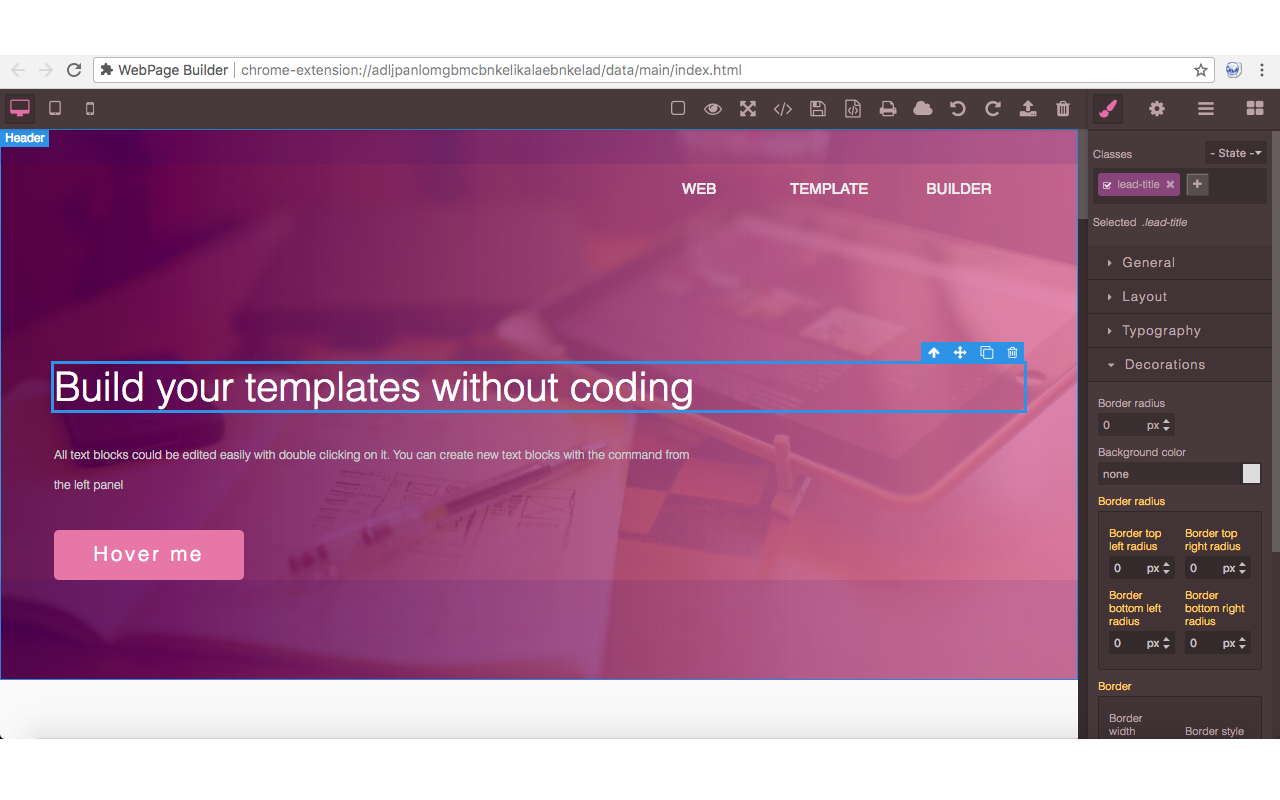1280x800 pixels.
Task: Open the blocks grid panel
Action: (1255, 108)
